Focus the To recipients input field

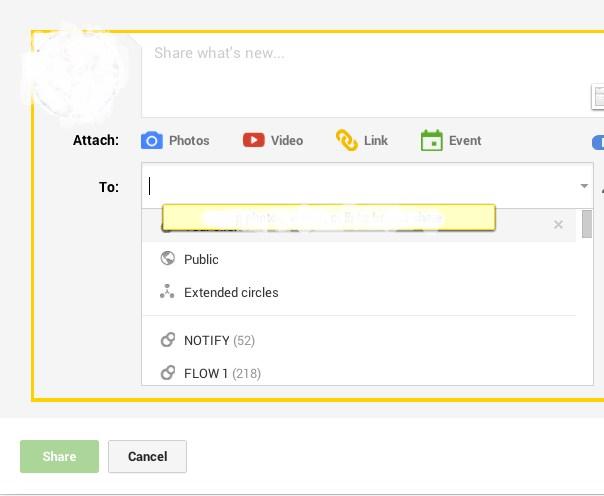coord(360,186)
